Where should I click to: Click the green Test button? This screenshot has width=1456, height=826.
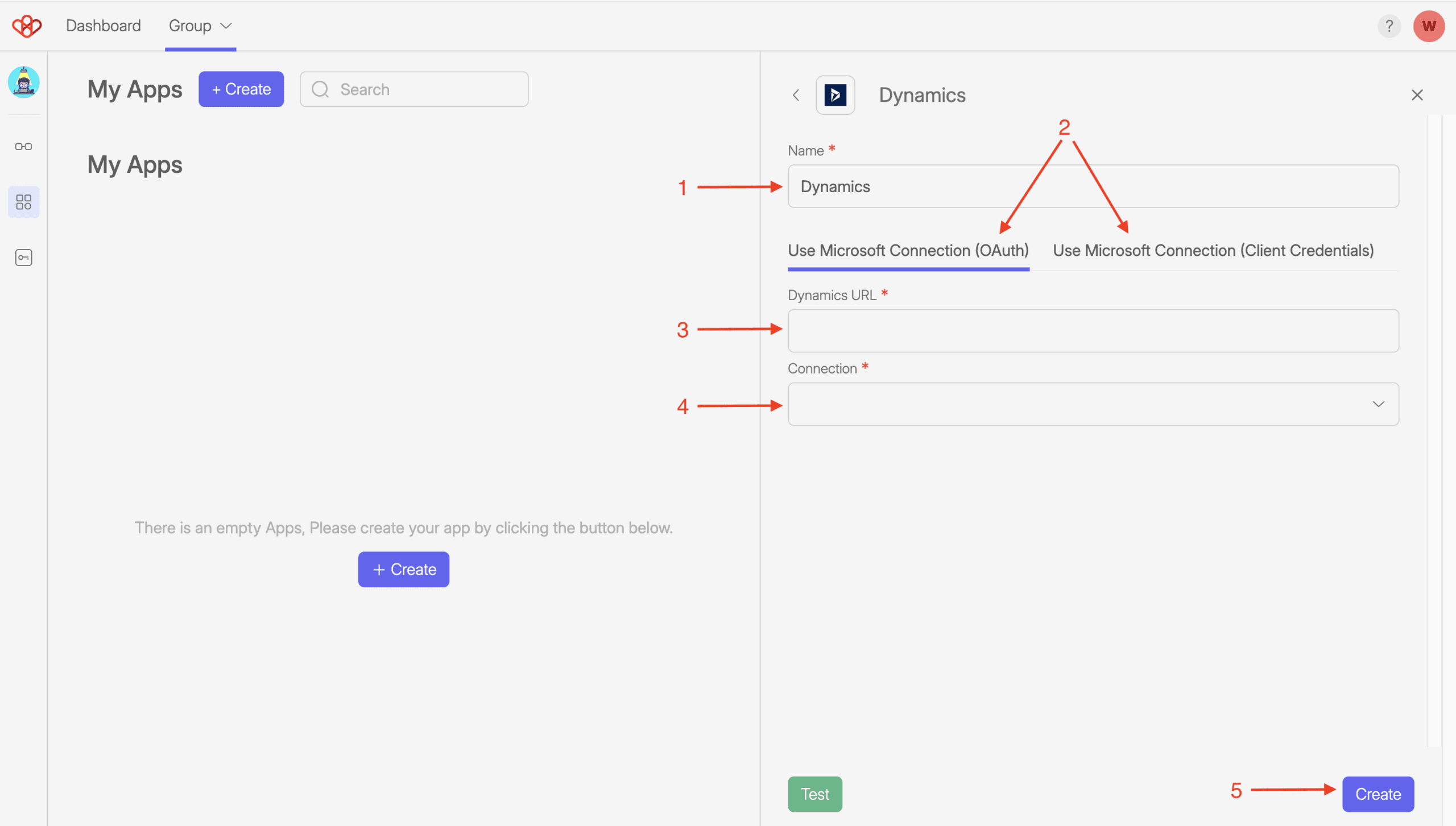tap(815, 794)
